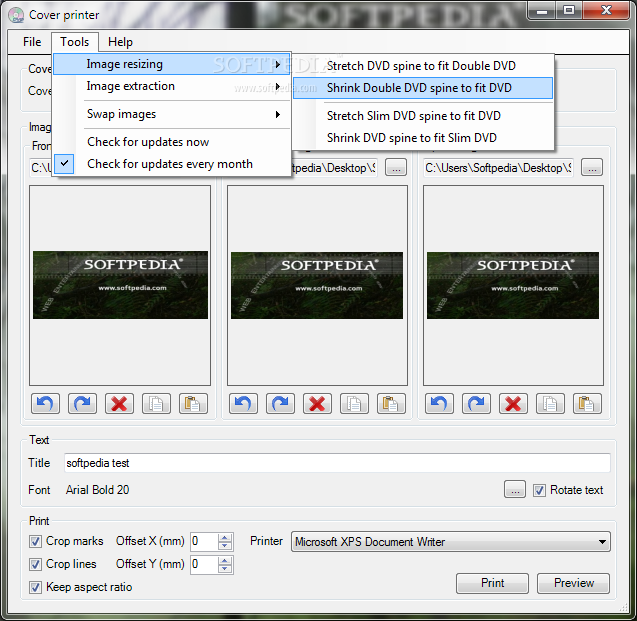Browse for the middle image file
The image size is (637, 621).
(396, 167)
